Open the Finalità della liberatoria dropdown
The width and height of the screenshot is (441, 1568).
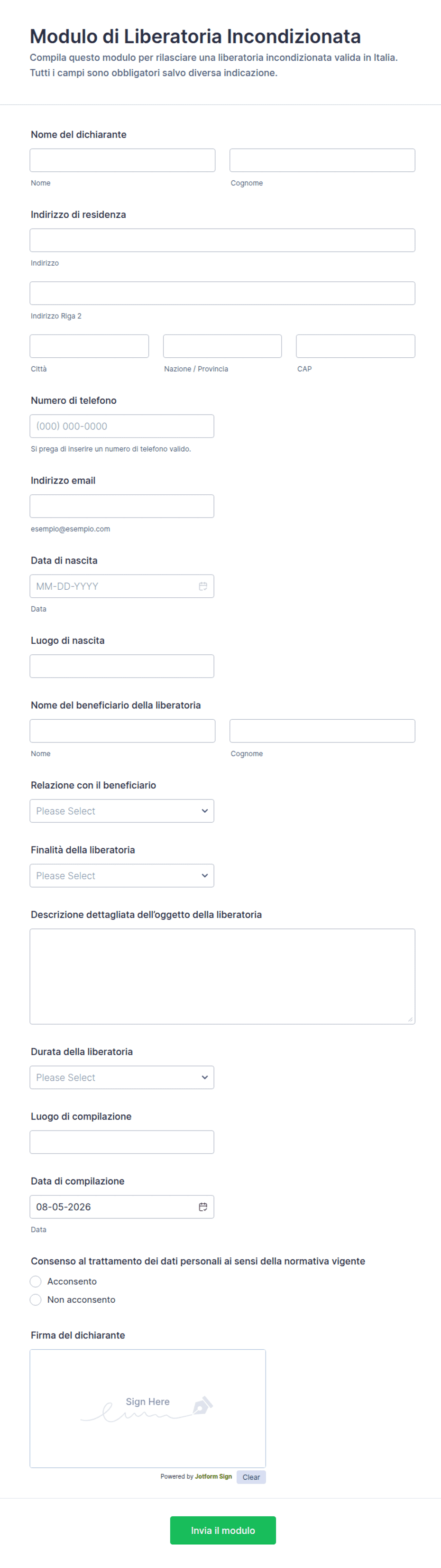point(122,875)
